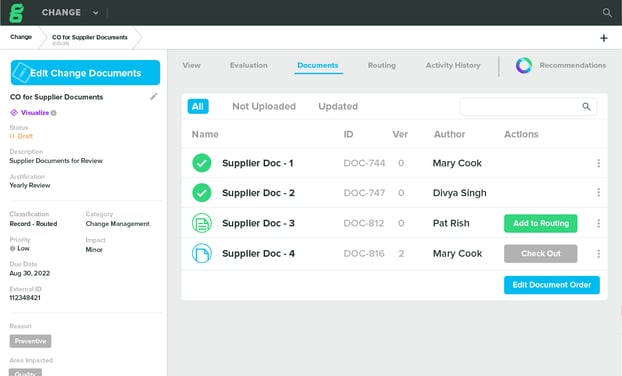The width and height of the screenshot is (622, 376).
Task: Click External ID 112348421
Action: pyautogui.click(x=25, y=297)
